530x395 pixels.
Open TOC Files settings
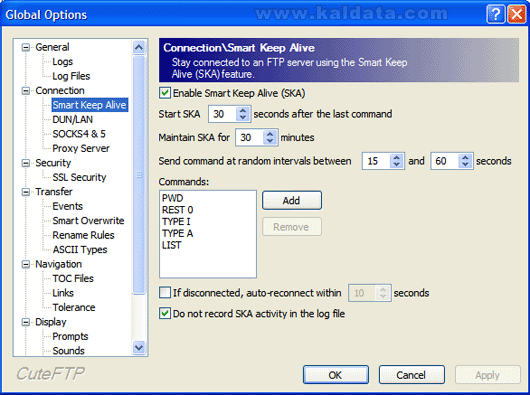(73, 278)
